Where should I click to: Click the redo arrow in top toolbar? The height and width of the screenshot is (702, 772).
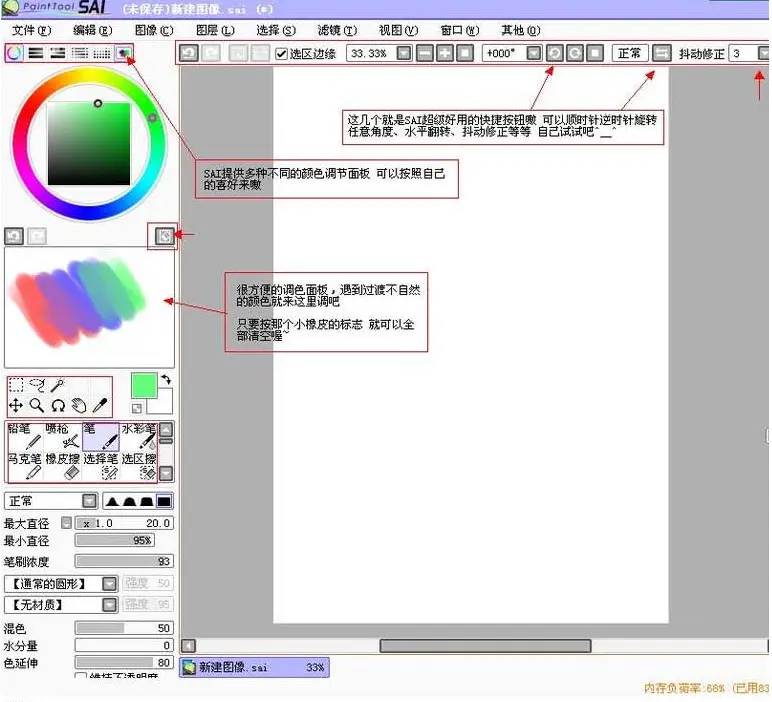pyautogui.click(x=211, y=53)
